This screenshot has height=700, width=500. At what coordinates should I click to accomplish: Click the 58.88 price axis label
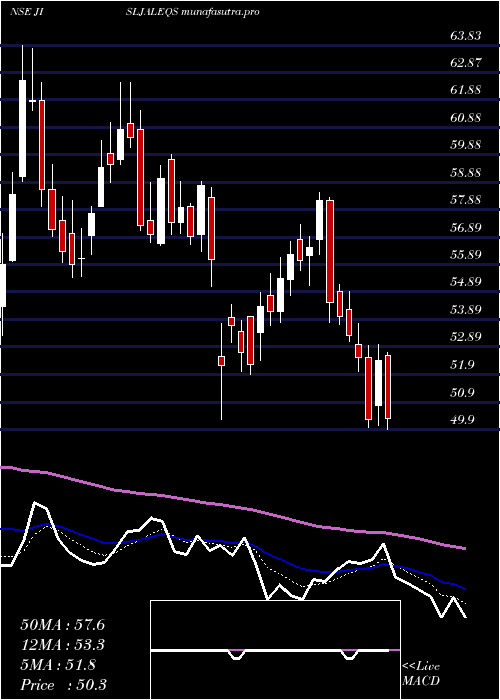466,173
